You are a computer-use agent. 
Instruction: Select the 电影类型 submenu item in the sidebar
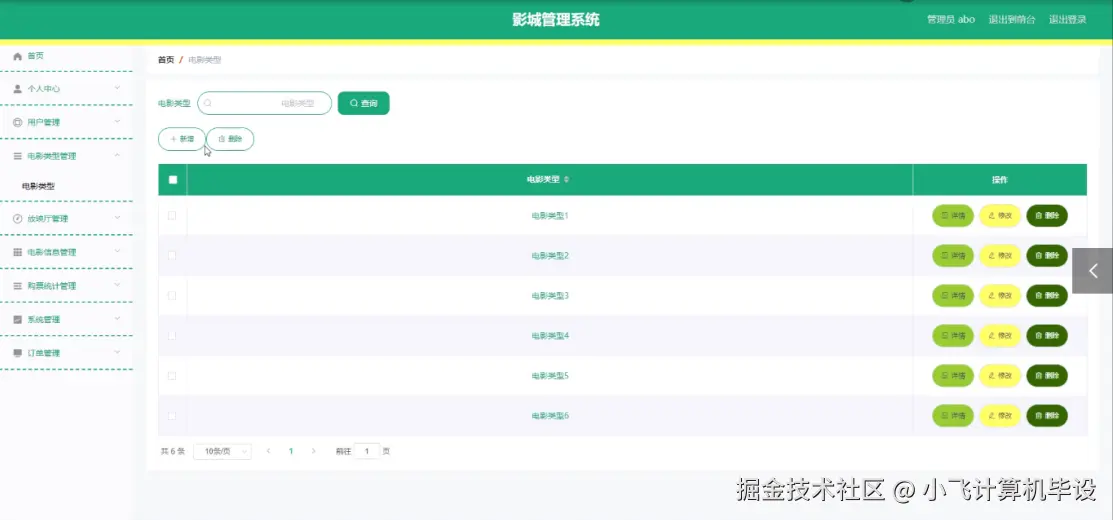point(38,187)
